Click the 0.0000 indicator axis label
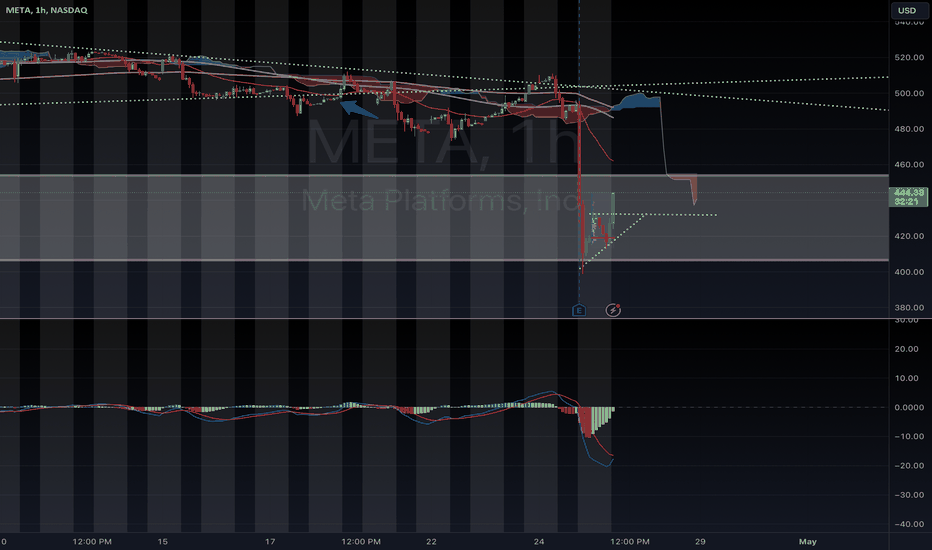This screenshot has width=932, height=550. click(x=909, y=407)
